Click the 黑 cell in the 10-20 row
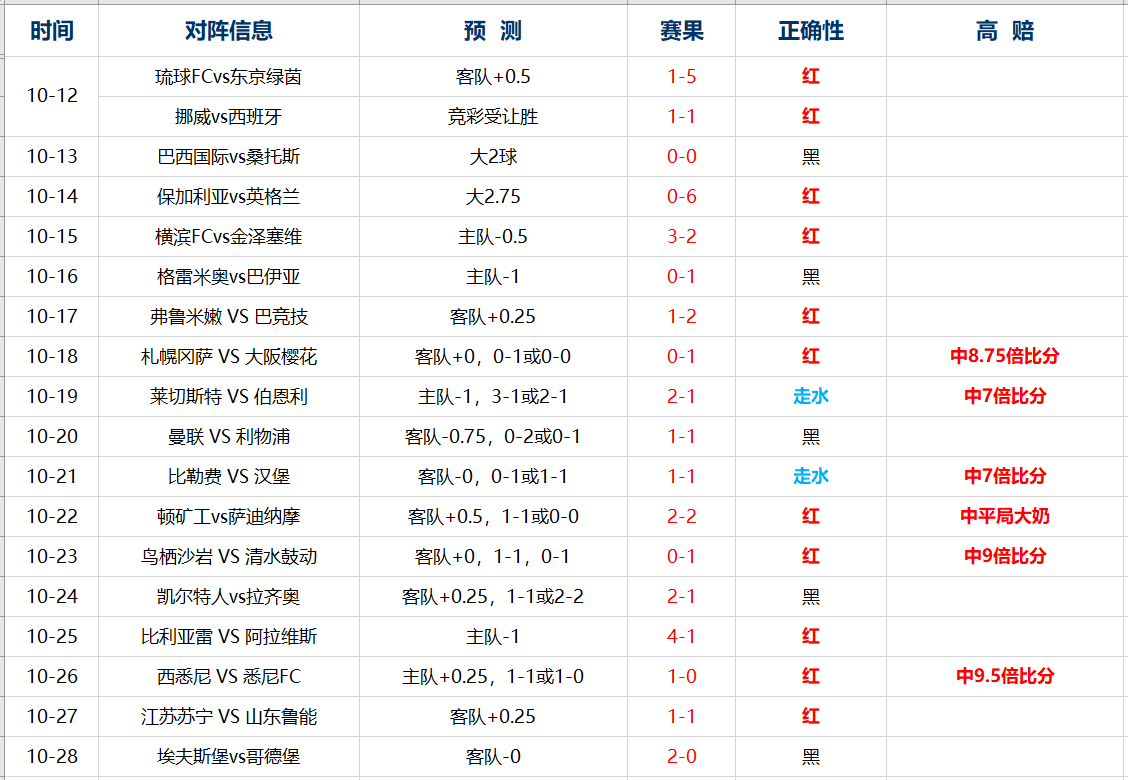1128x780 pixels. [x=811, y=436]
